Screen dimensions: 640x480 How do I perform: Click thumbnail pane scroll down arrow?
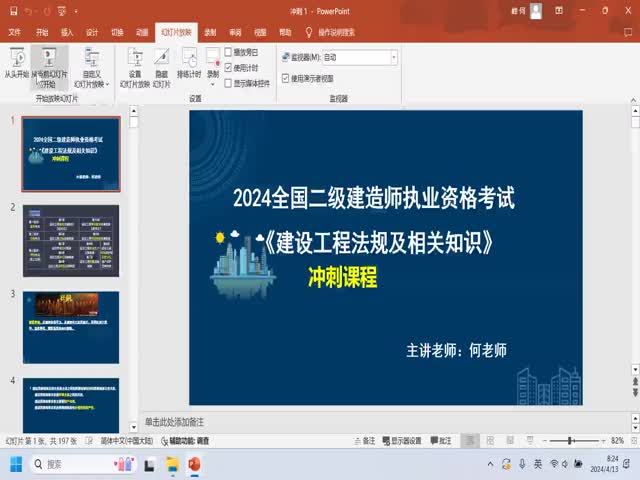(133, 427)
